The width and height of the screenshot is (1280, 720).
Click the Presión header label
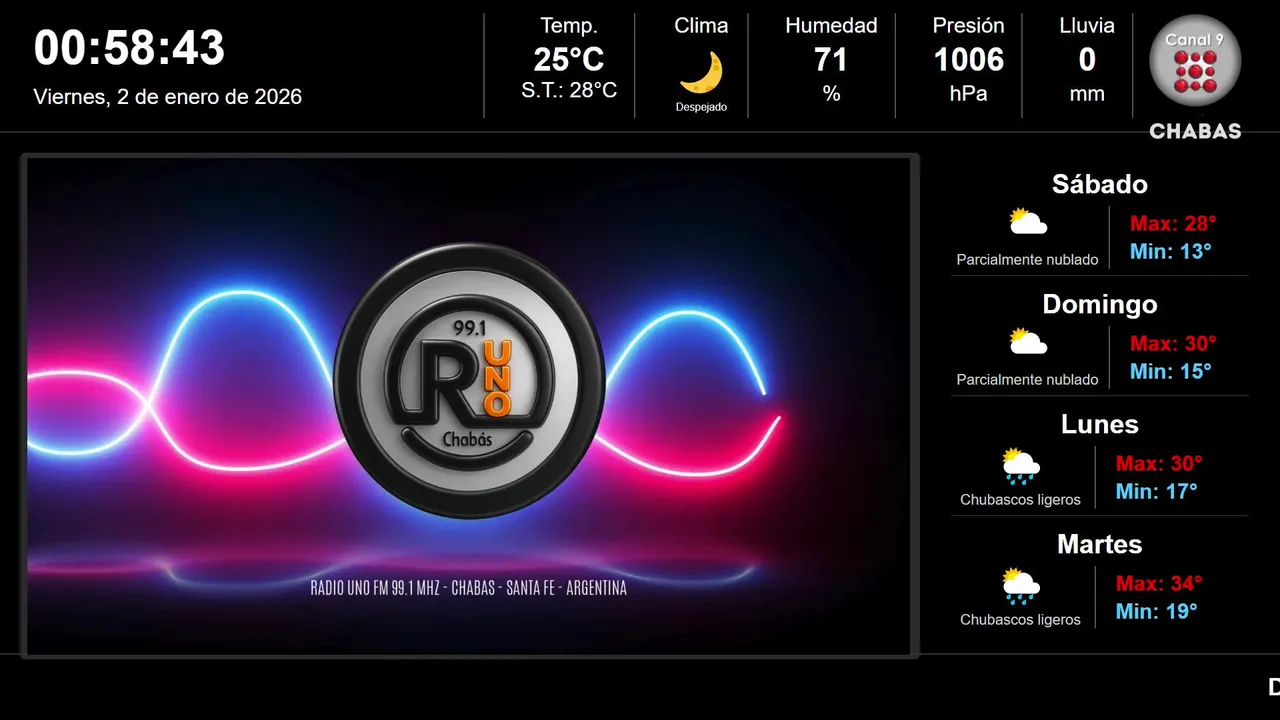pos(968,26)
